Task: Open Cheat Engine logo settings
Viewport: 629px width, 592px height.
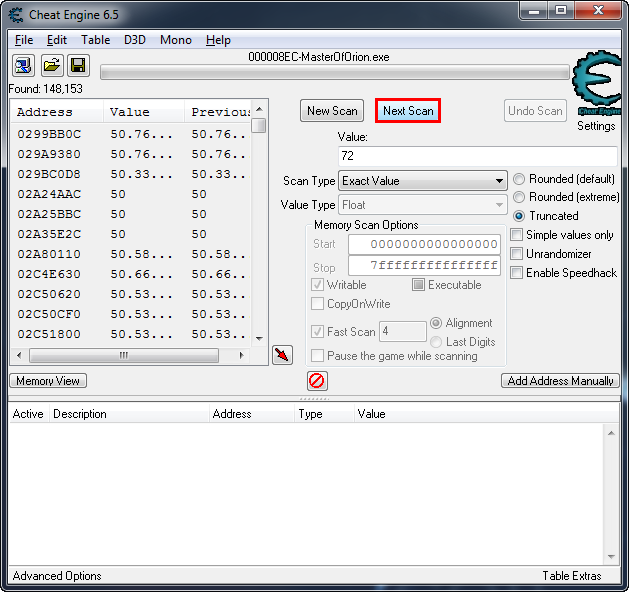Action: click(598, 83)
